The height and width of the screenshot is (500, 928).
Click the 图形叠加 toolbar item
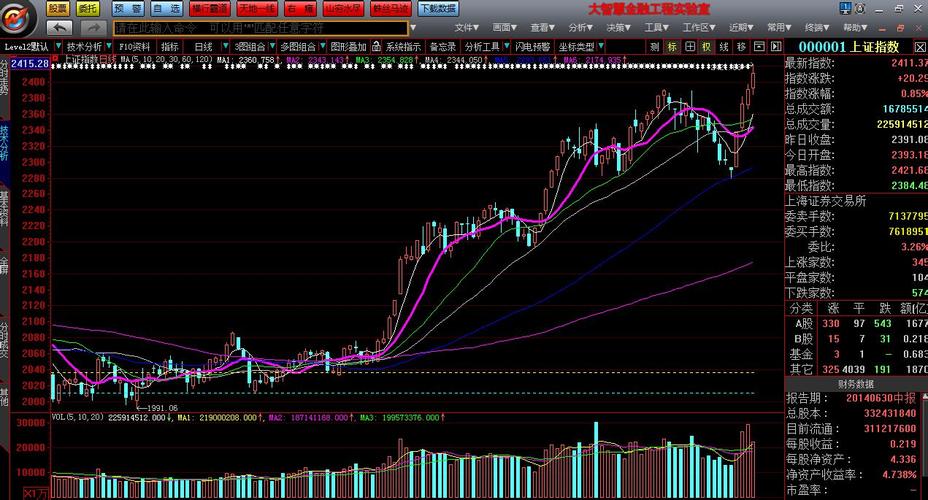tap(349, 47)
